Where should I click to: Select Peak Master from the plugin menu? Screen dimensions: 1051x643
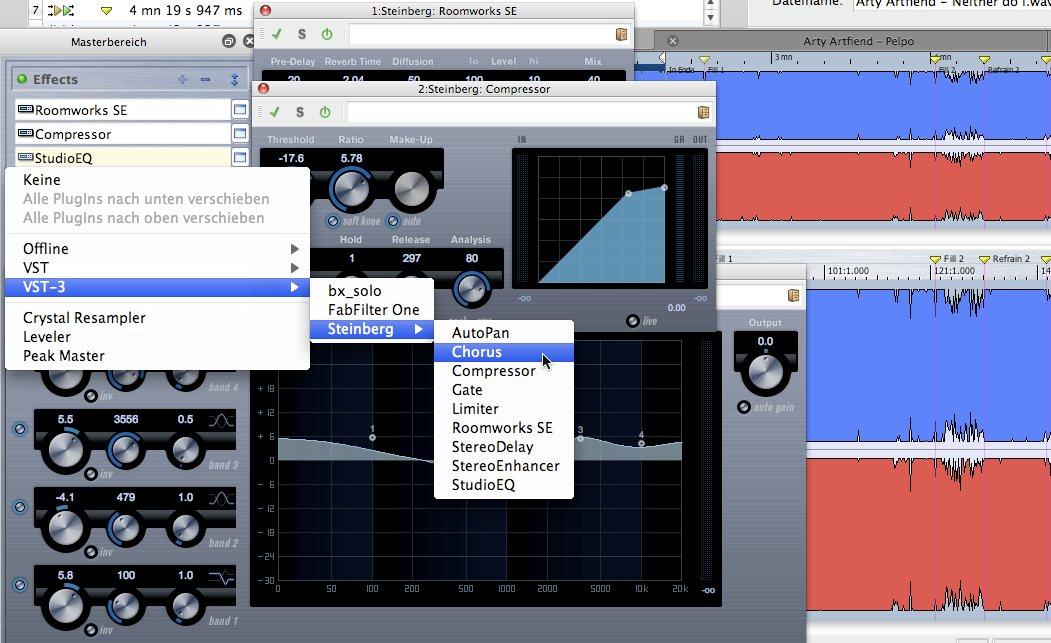[x=157, y=356]
